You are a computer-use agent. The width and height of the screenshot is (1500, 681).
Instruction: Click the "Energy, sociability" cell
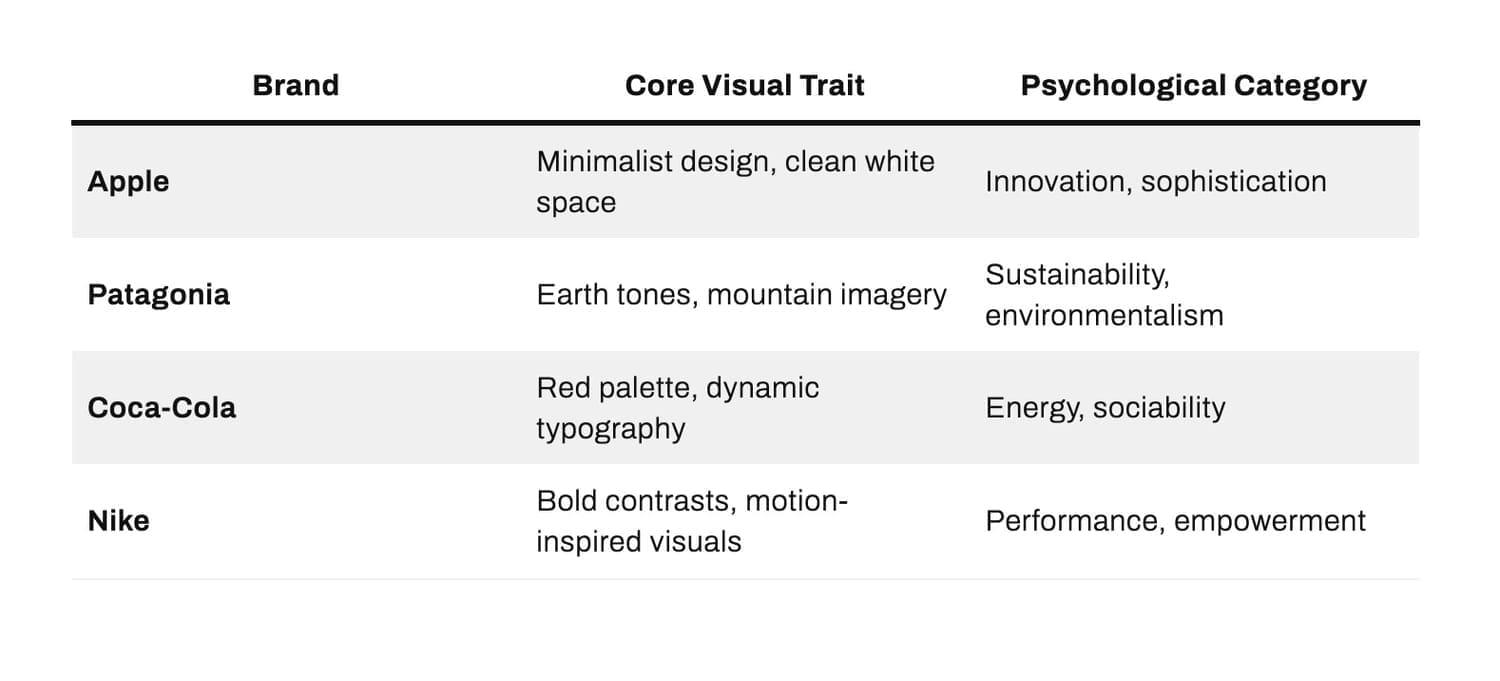(x=1105, y=408)
